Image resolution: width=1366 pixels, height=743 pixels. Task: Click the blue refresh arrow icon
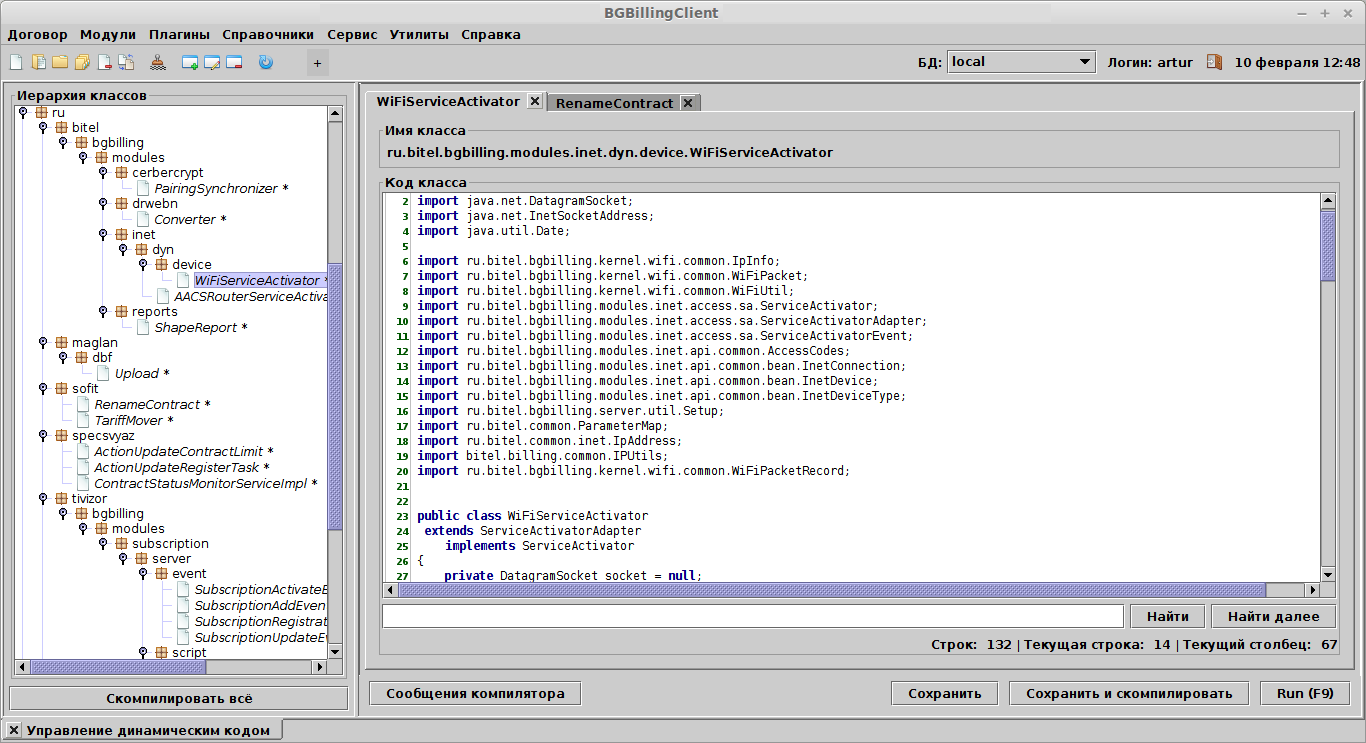point(266,62)
